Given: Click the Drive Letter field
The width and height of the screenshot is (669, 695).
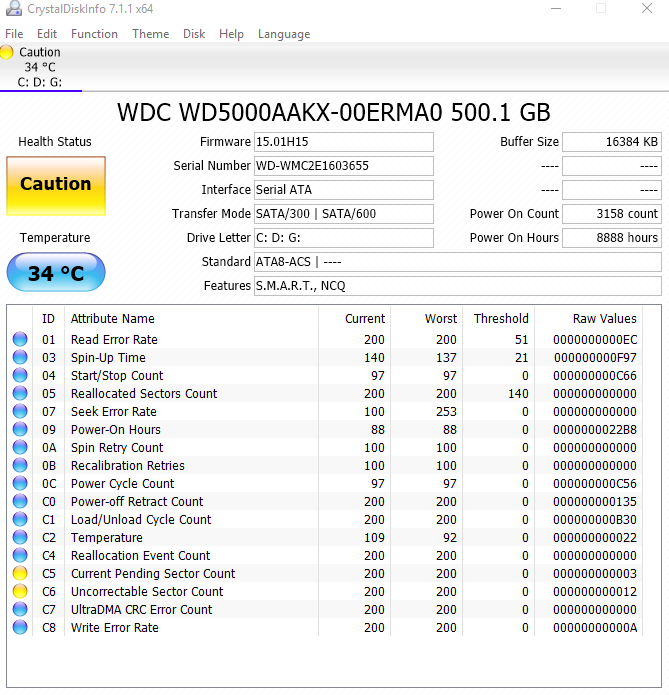Looking at the screenshot, I should (344, 238).
